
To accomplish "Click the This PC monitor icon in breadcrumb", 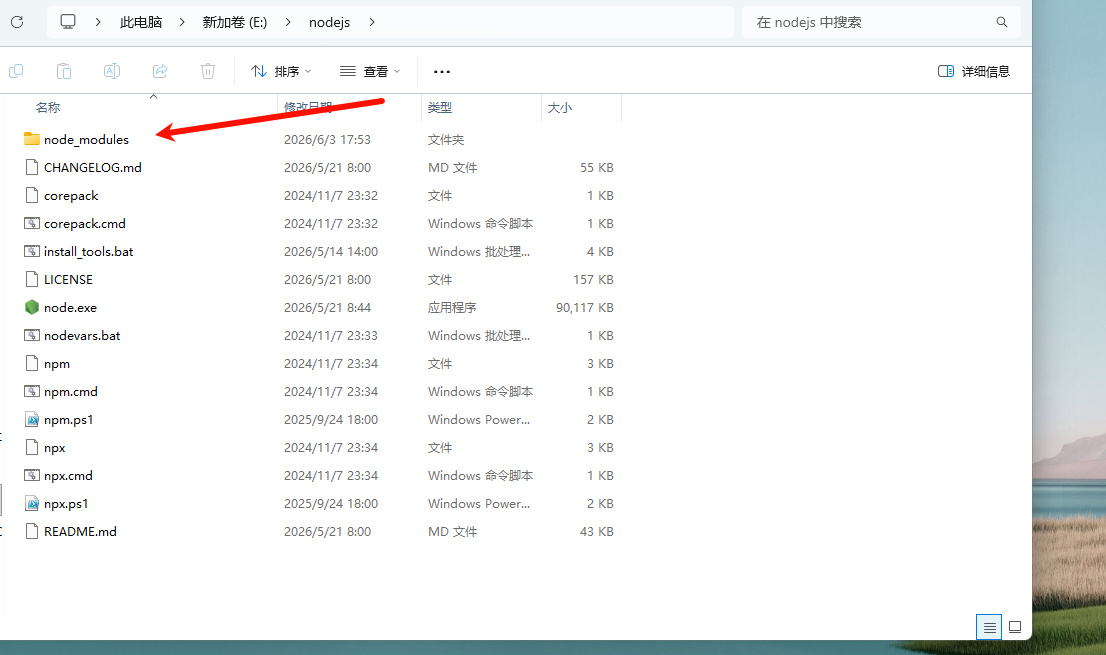I will pos(68,22).
